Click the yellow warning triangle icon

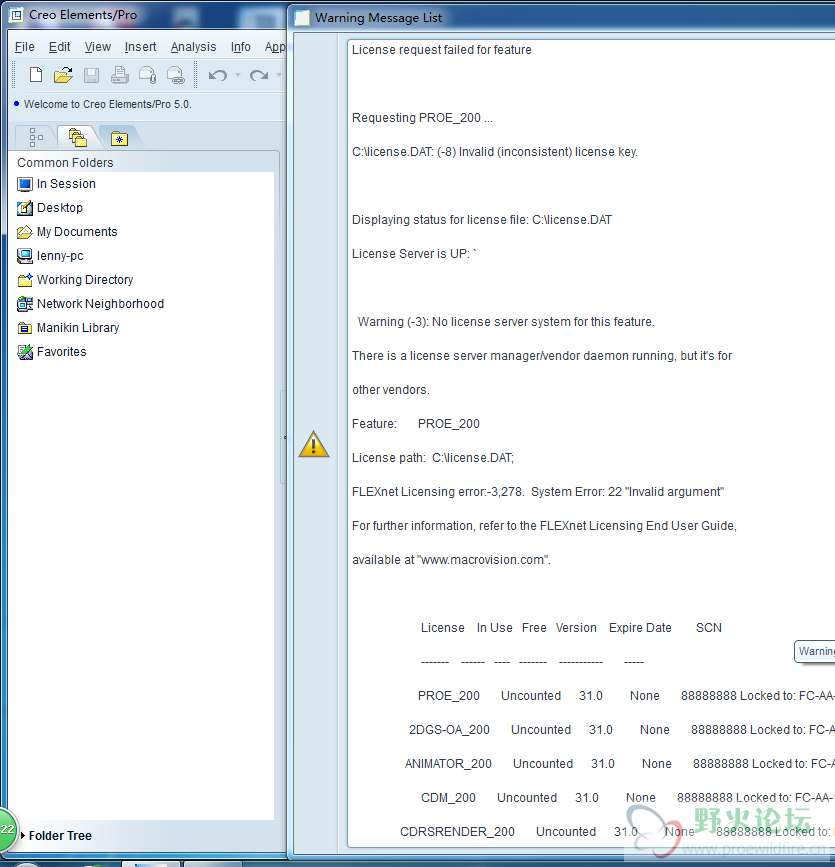pyautogui.click(x=314, y=444)
